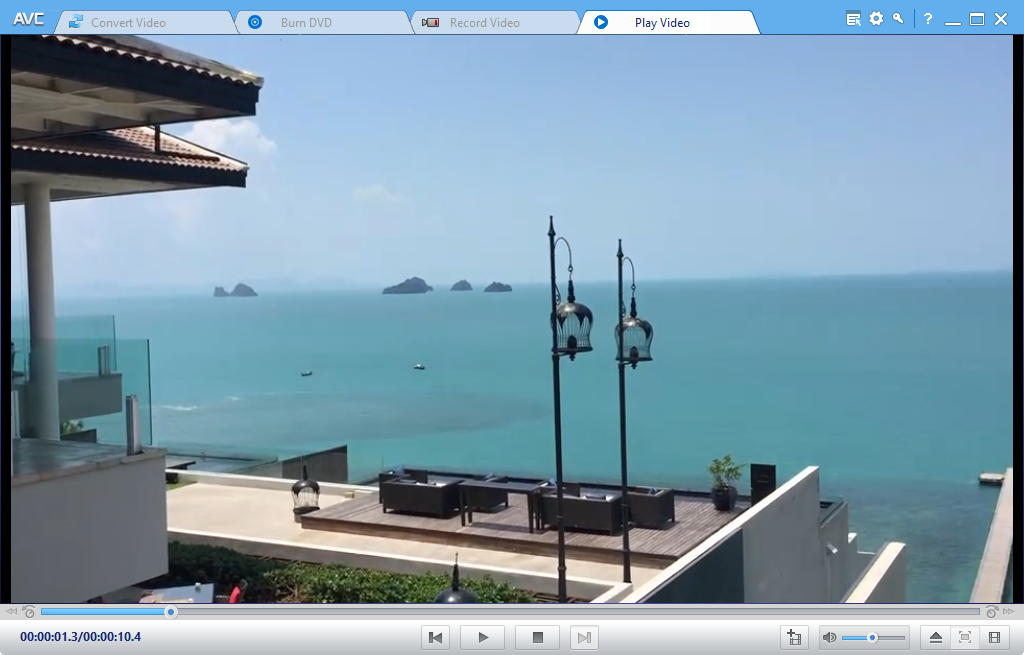
Task: Open help with the question mark icon
Action: (x=927, y=17)
